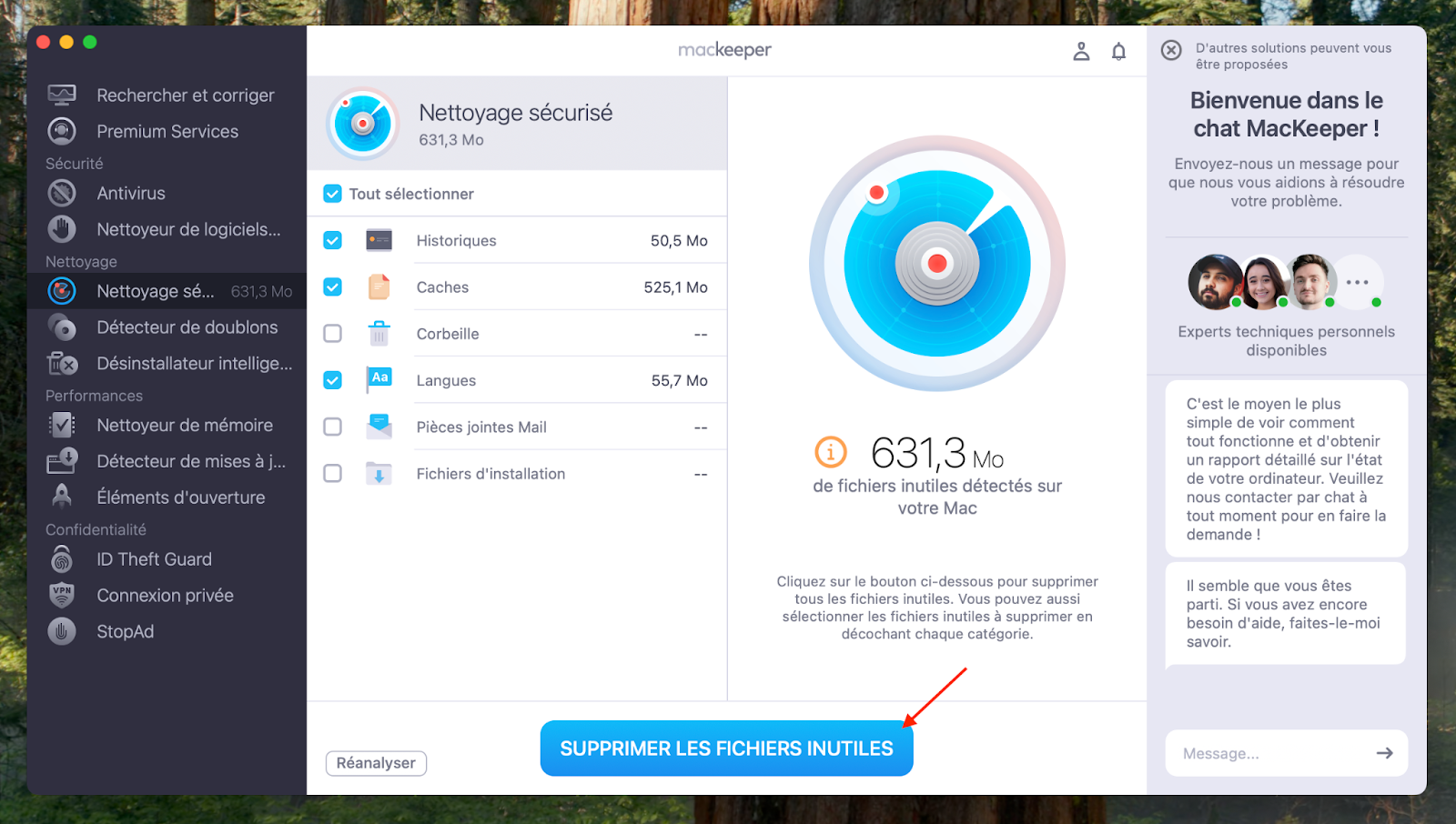Enable the Corbeille checkbox

[332, 333]
